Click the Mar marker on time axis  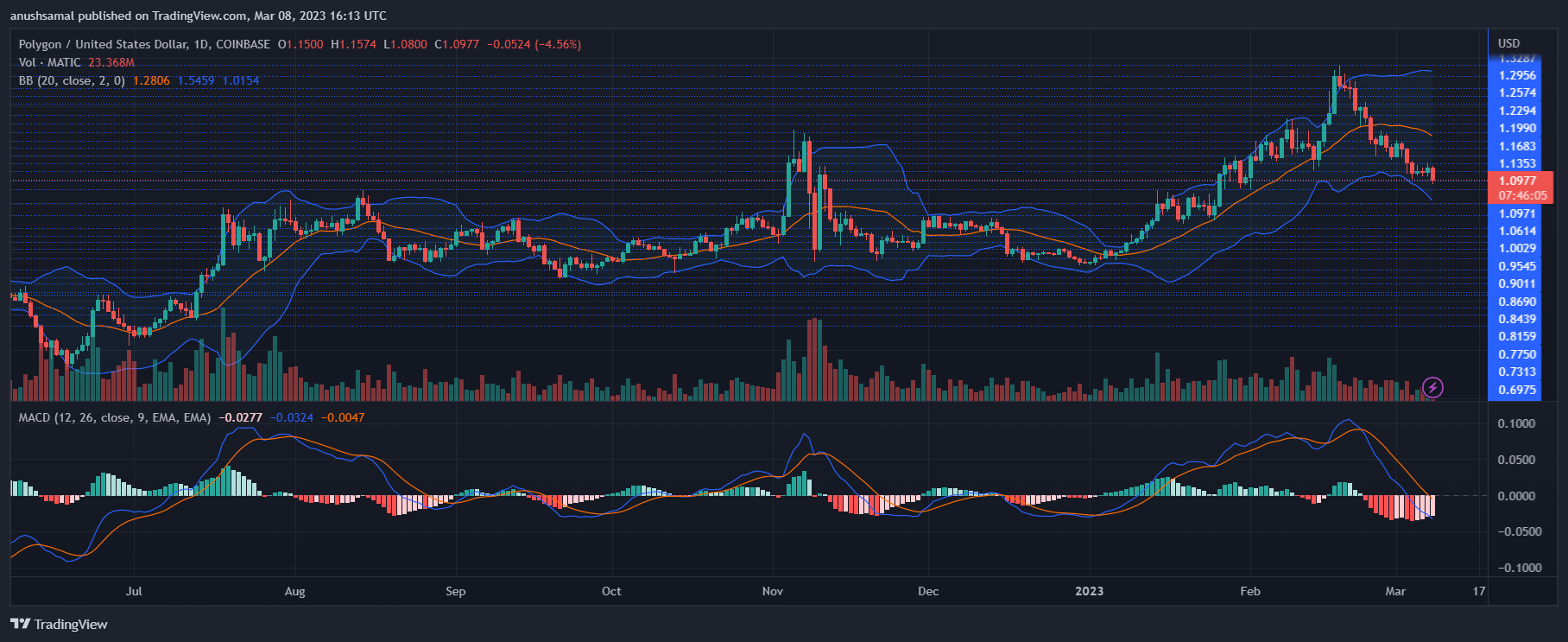1395,591
